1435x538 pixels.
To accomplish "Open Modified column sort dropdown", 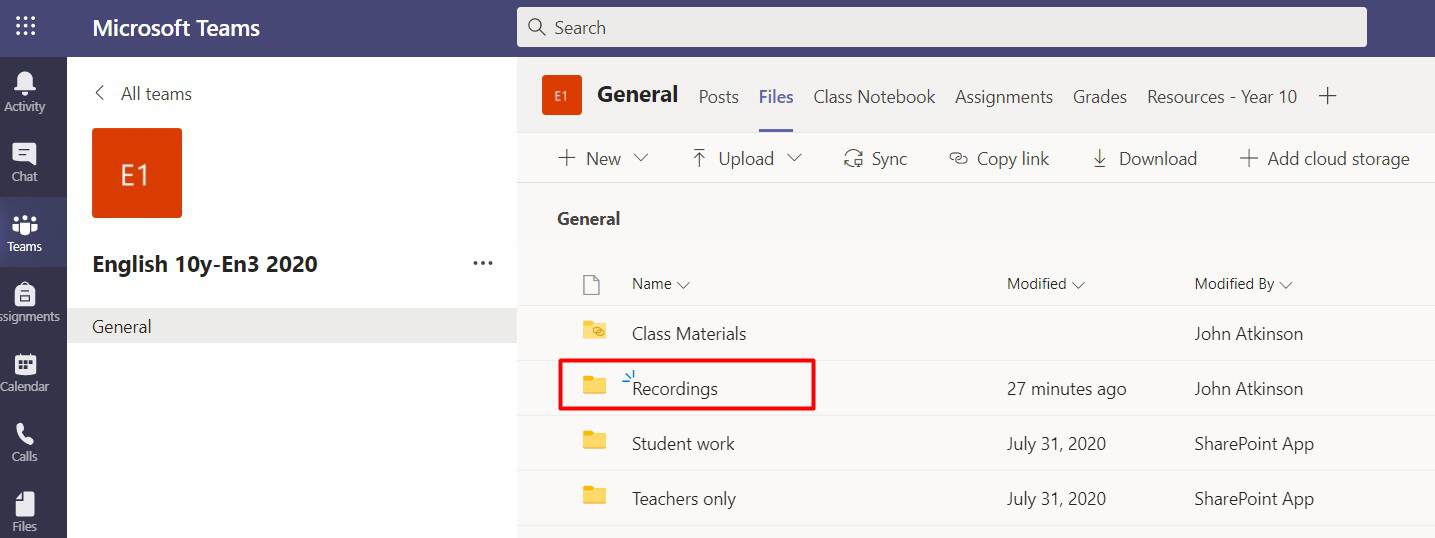I will coord(1046,284).
